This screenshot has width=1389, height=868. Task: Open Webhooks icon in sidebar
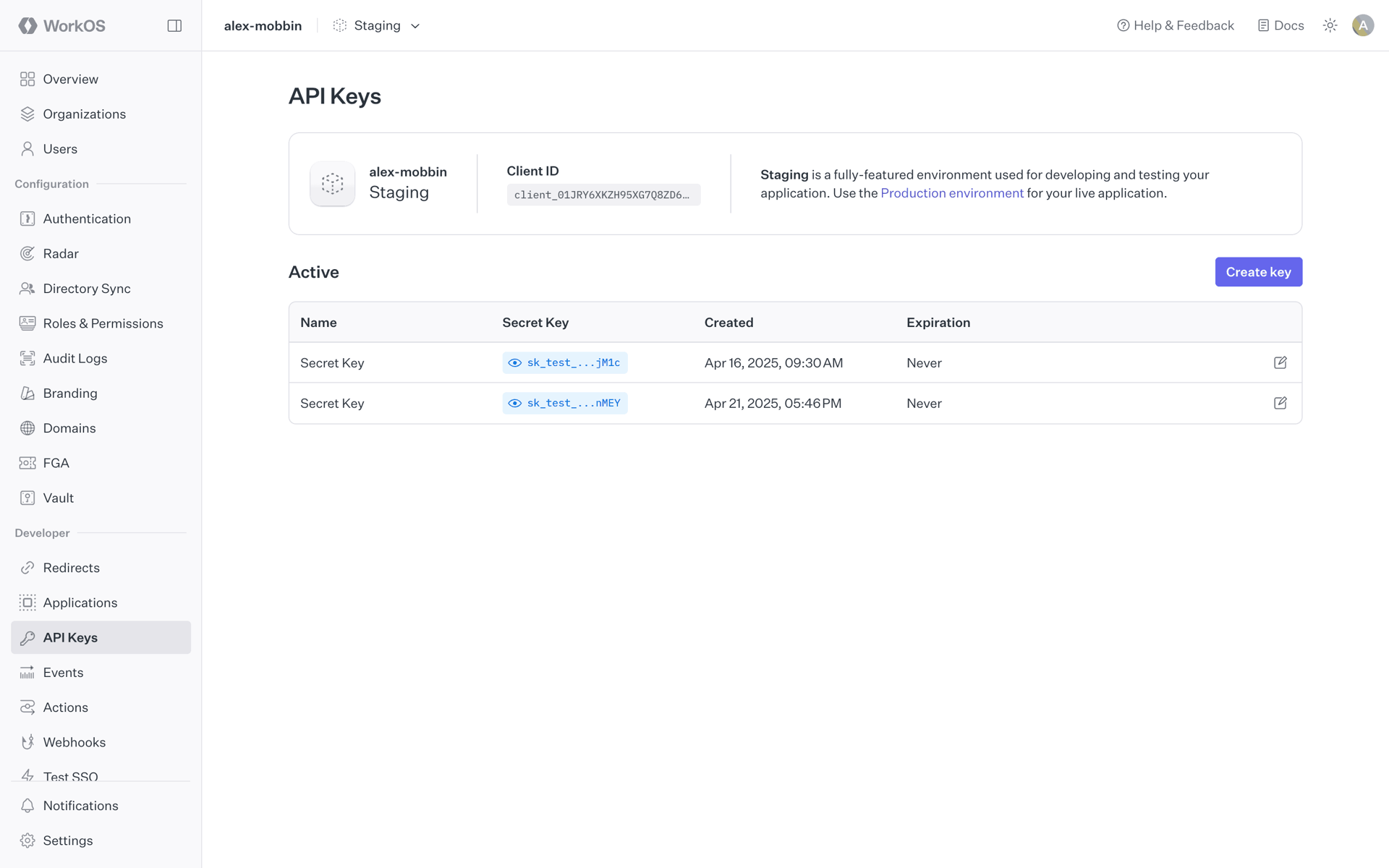pos(27,742)
